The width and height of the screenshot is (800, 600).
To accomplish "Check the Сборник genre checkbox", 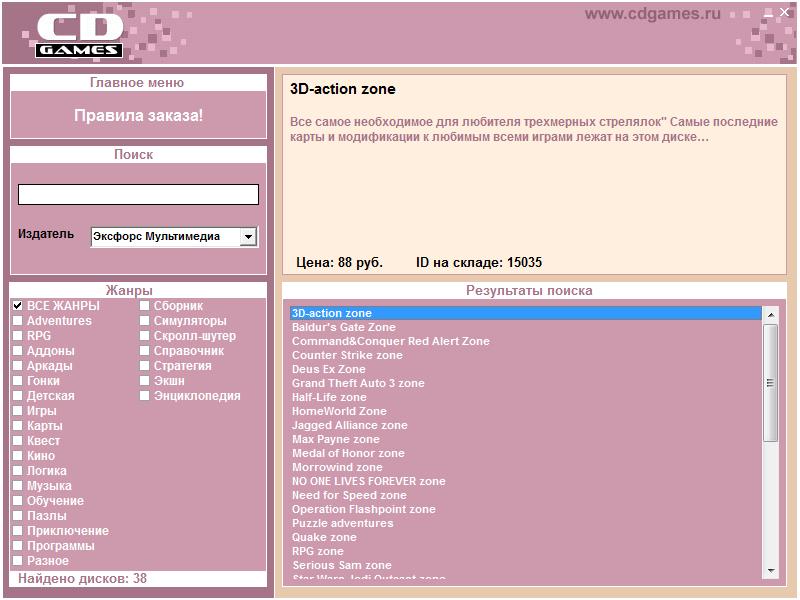I will 145,306.
